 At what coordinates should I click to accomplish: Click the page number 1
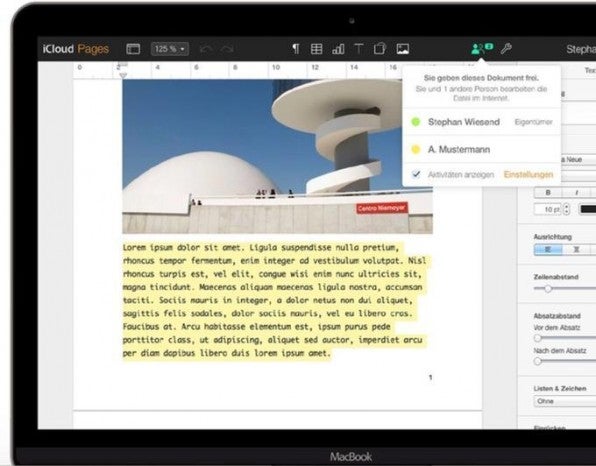430,377
